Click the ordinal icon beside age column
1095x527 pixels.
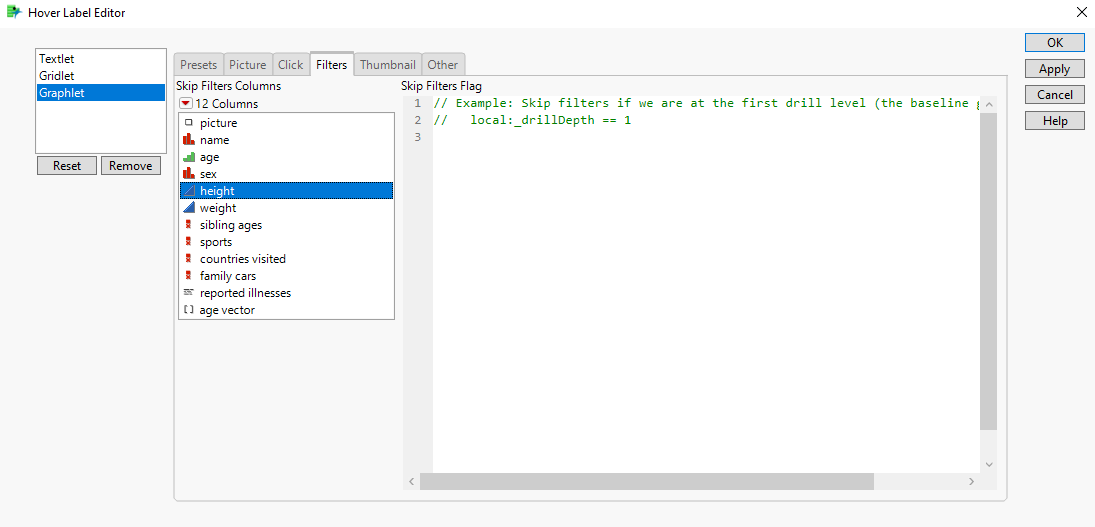(x=188, y=157)
